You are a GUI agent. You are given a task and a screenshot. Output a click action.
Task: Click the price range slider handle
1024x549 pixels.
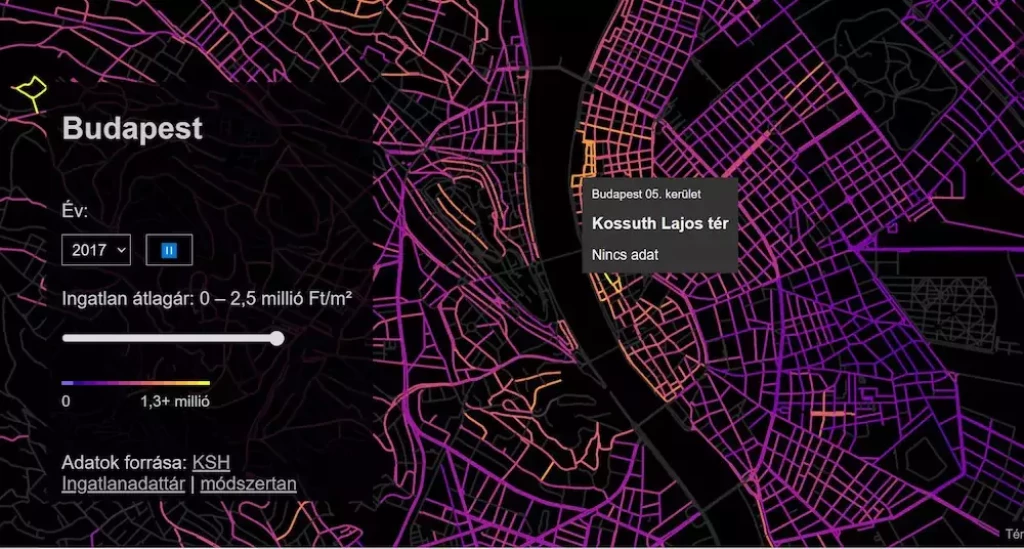point(277,339)
